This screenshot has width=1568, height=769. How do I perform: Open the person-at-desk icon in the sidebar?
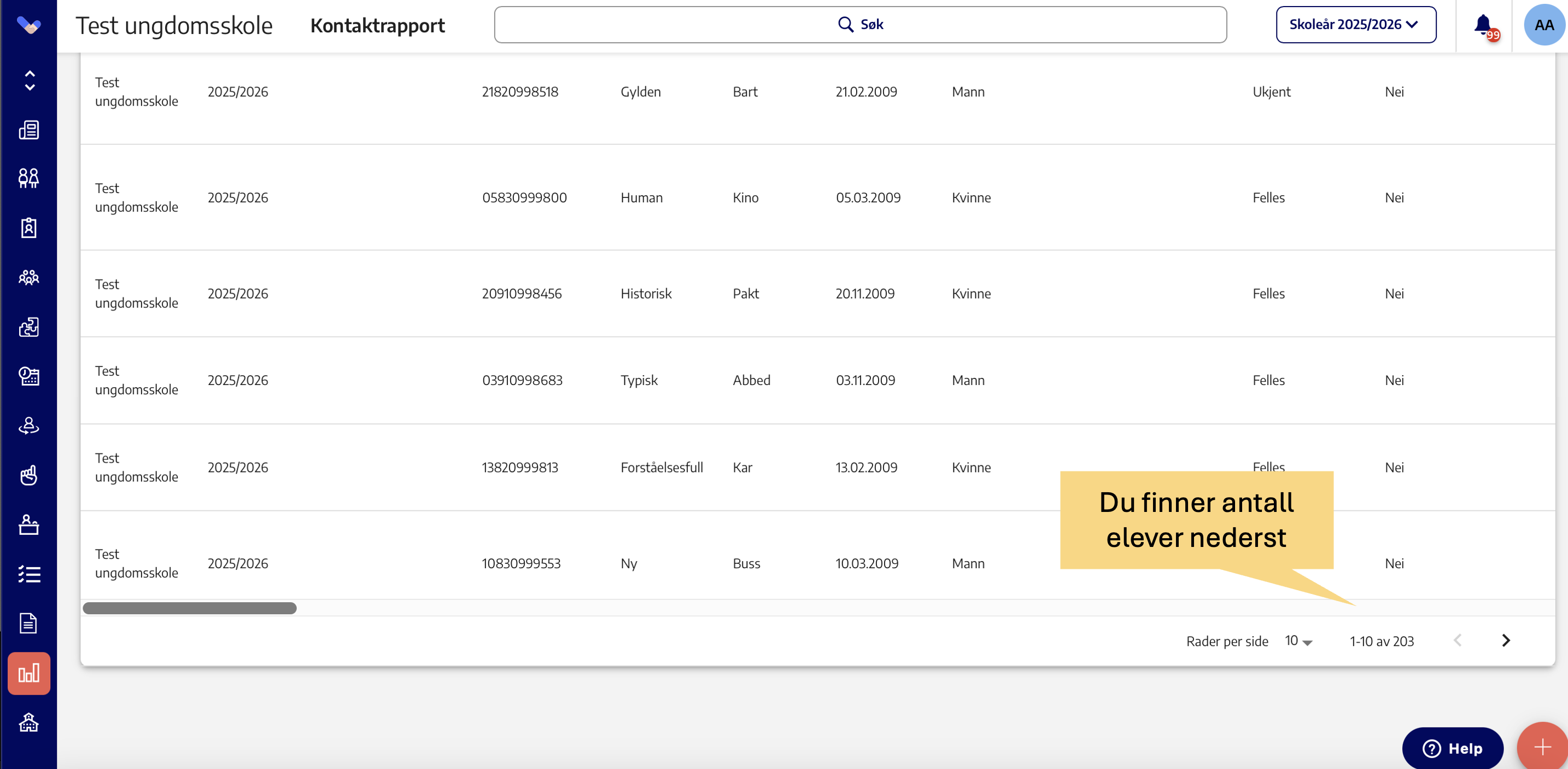28,524
